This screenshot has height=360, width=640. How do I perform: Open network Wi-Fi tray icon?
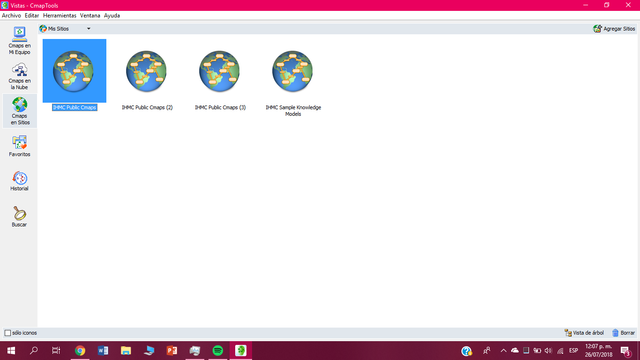pyautogui.click(x=560, y=351)
